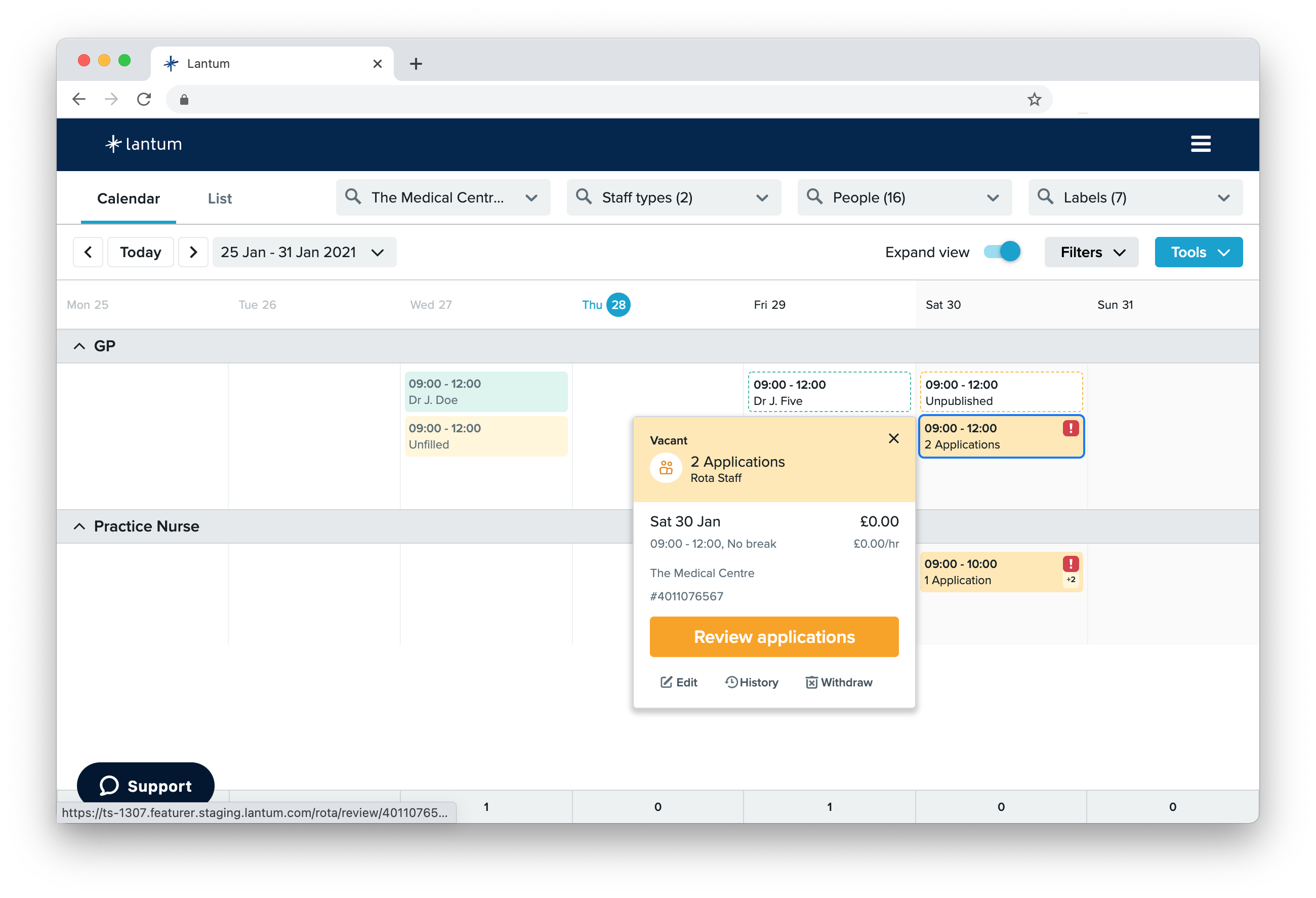The height and width of the screenshot is (898, 1316).
Task: Switch to the List view tab
Action: click(x=219, y=198)
